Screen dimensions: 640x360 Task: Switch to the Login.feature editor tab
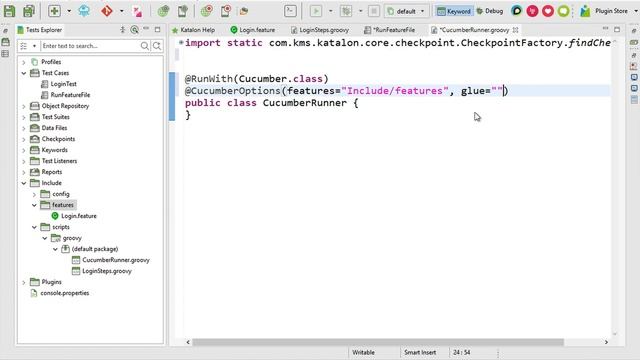coord(253,30)
